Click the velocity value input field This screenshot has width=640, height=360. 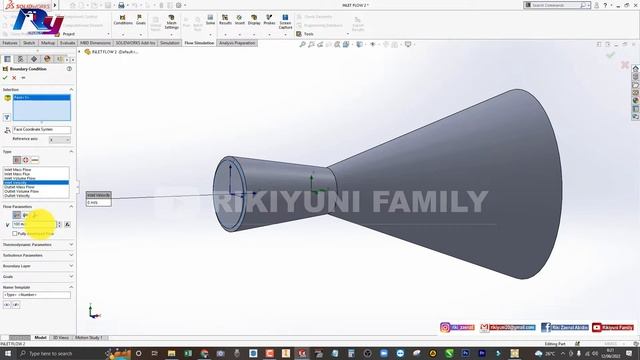tap(34, 224)
